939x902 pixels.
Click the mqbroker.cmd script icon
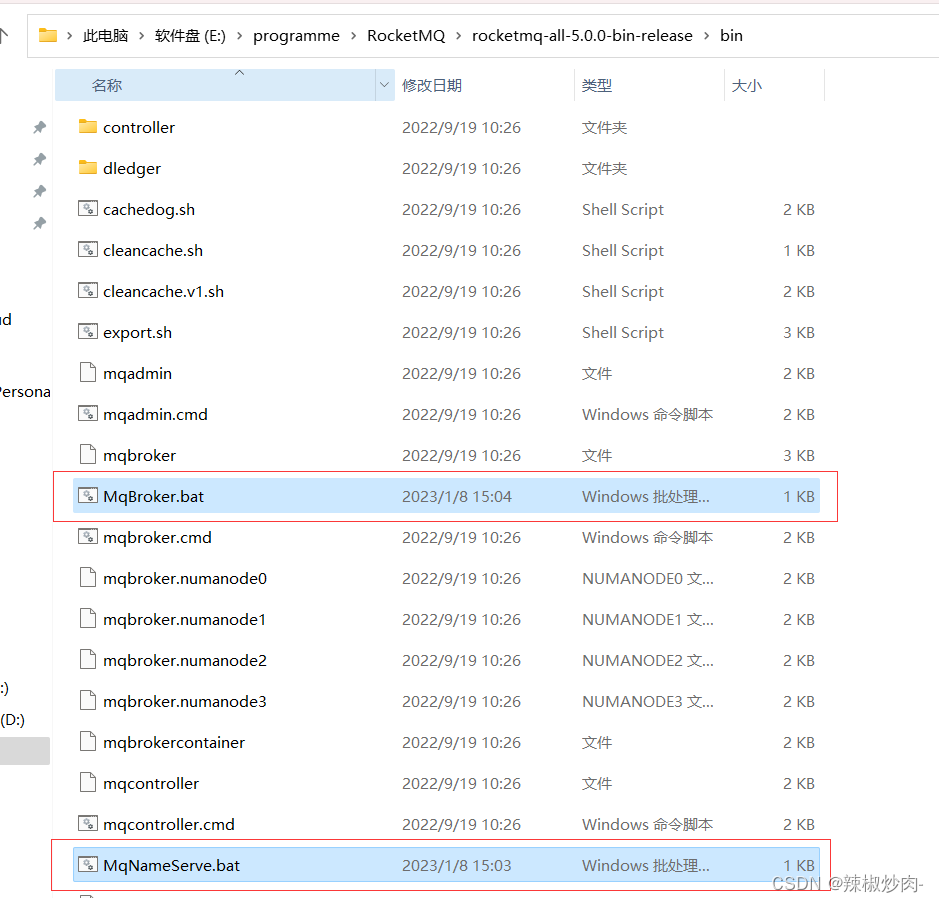click(88, 537)
